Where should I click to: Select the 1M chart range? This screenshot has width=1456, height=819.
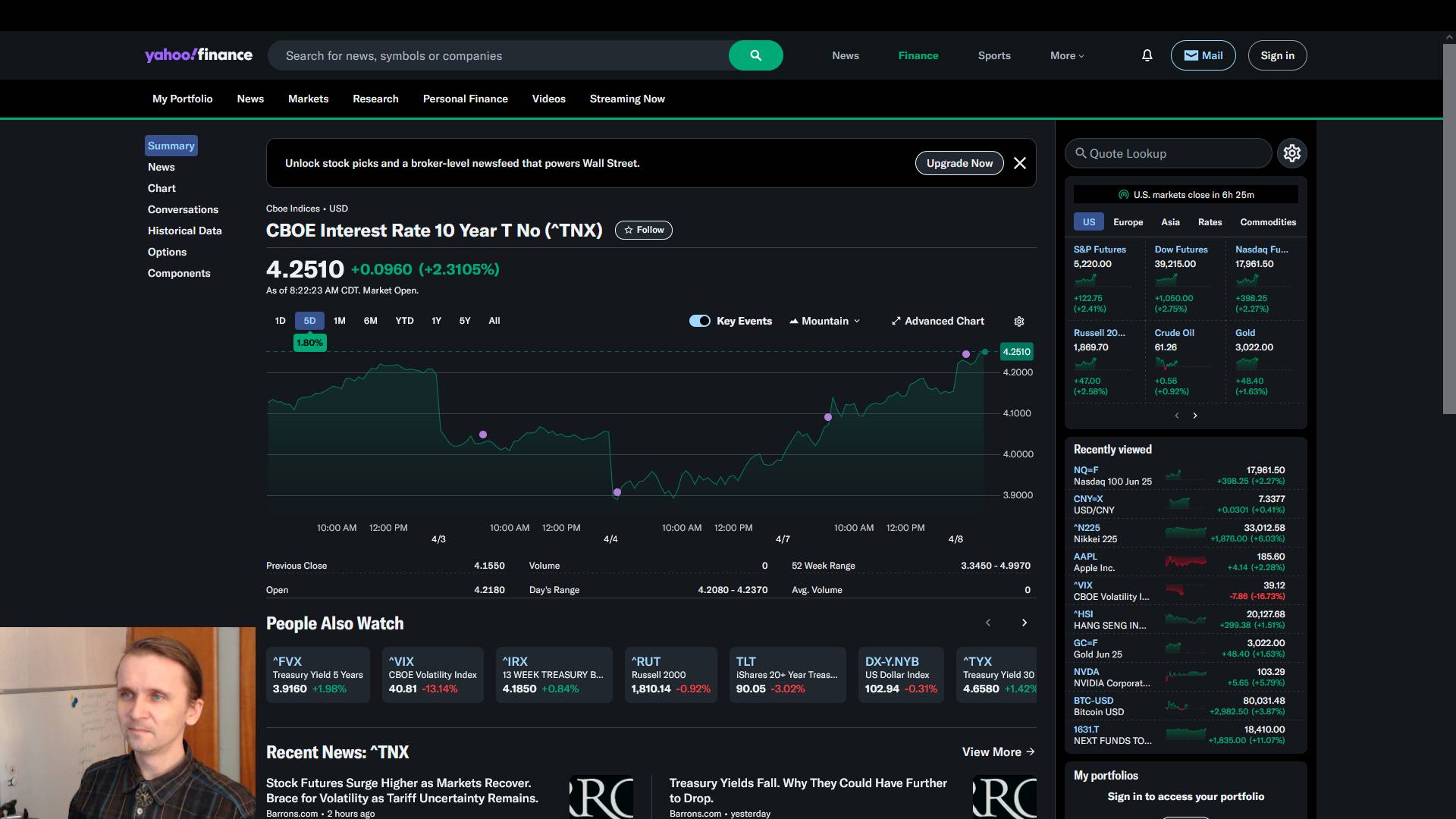[339, 321]
